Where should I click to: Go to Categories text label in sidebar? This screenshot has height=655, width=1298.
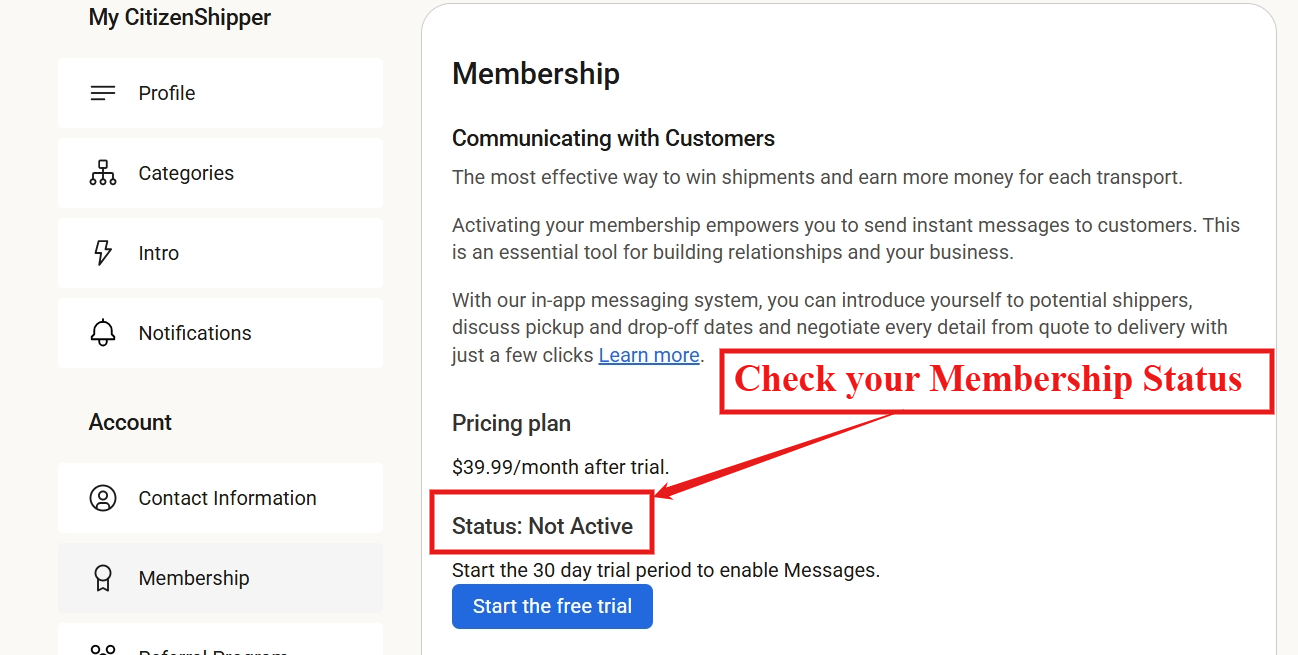pos(186,173)
